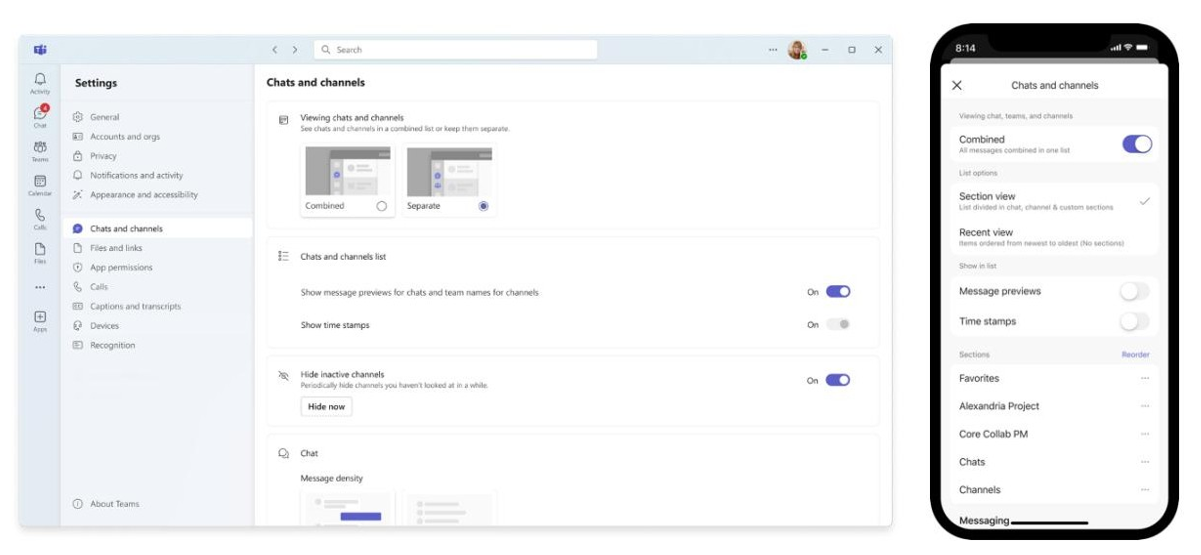Screen dimensions: 1201x555
Task: Switch to Notifications and activity settings
Action: 136,175
